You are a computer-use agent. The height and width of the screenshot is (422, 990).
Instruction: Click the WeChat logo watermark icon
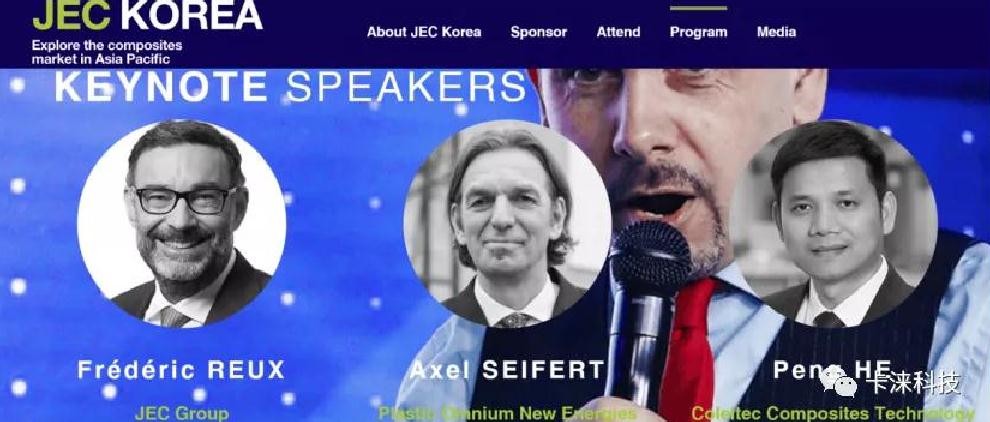coord(838,383)
